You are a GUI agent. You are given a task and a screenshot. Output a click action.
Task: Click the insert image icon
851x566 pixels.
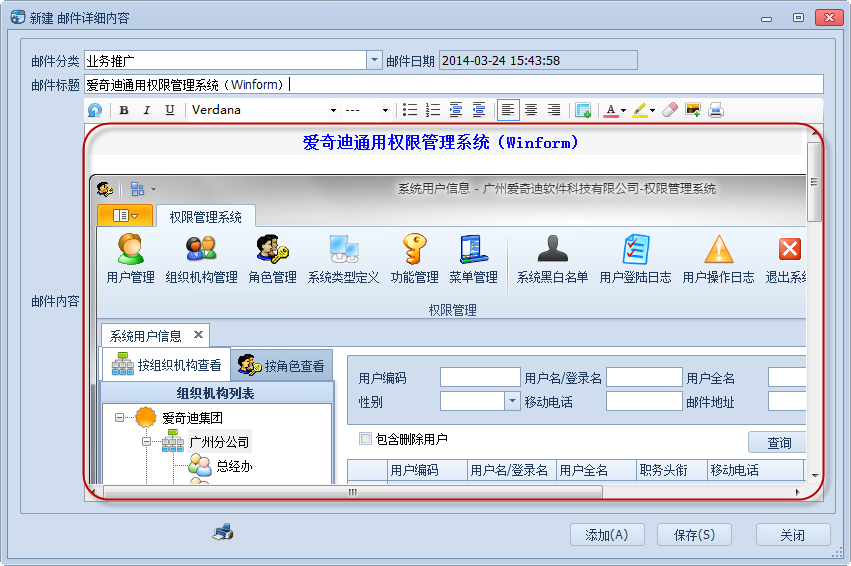(693, 110)
